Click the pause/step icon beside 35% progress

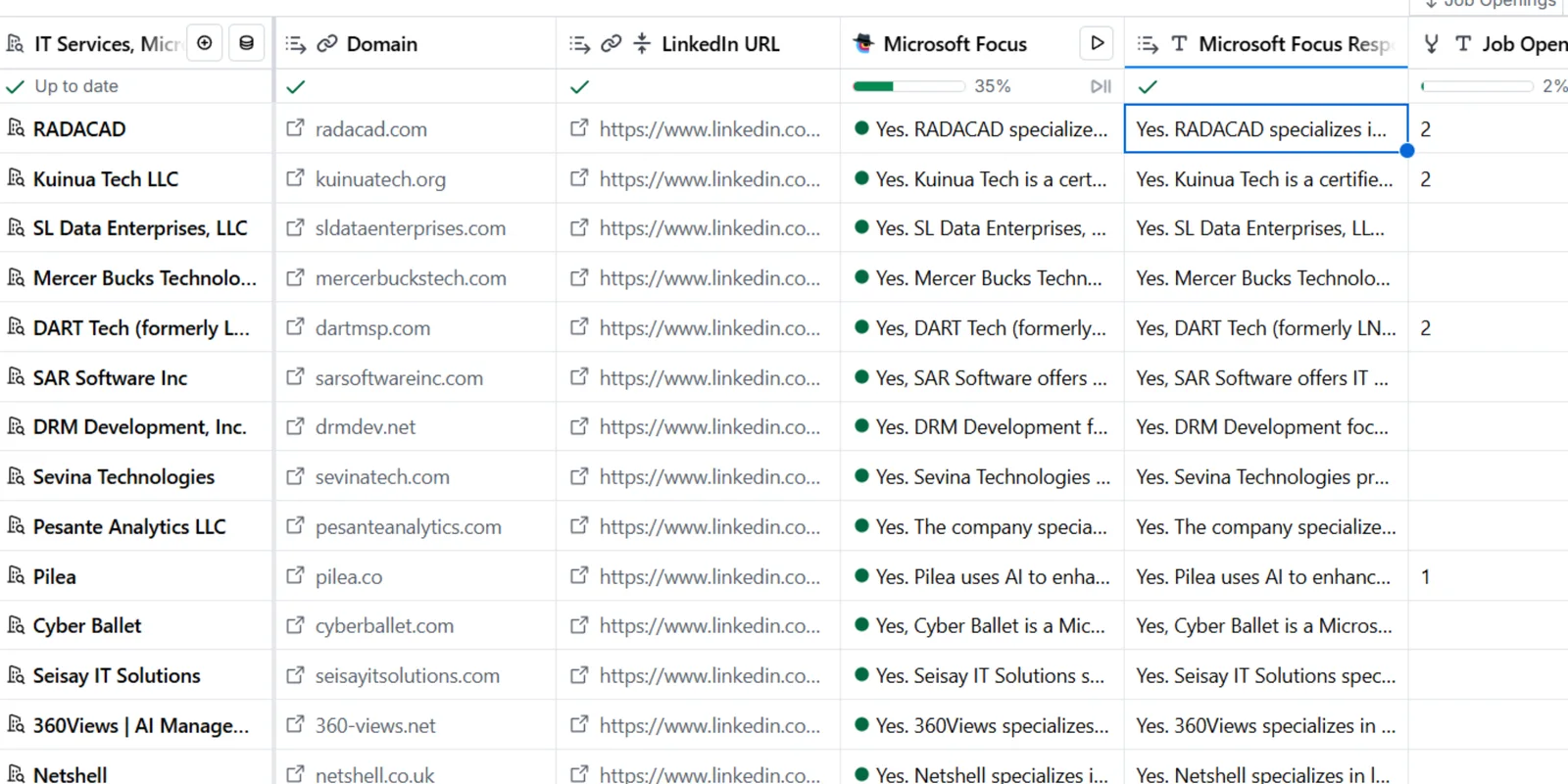click(1101, 86)
